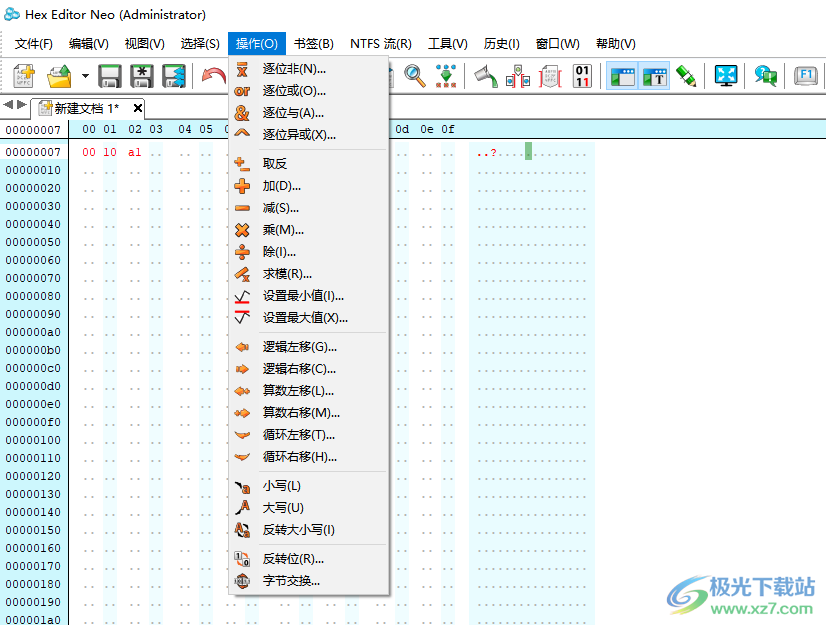The image size is (826, 625).
Task: Click the red Undo arrow icon
Action: pyautogui.click(x=213, y=76)
